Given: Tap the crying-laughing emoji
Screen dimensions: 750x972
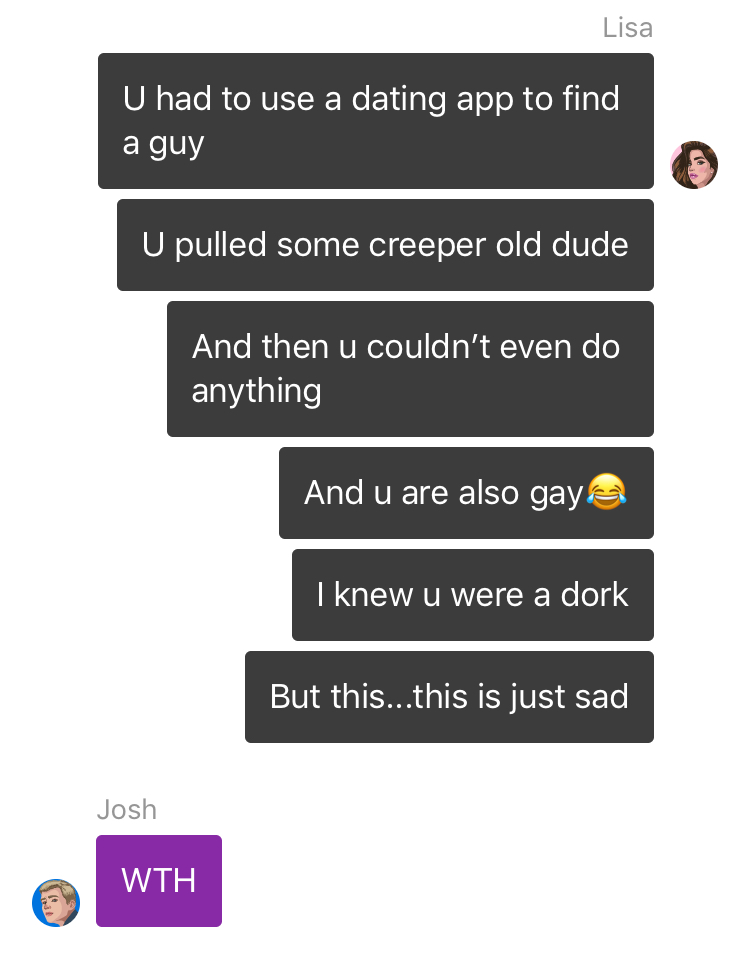Looking at the screenshot, I should 606,492.
